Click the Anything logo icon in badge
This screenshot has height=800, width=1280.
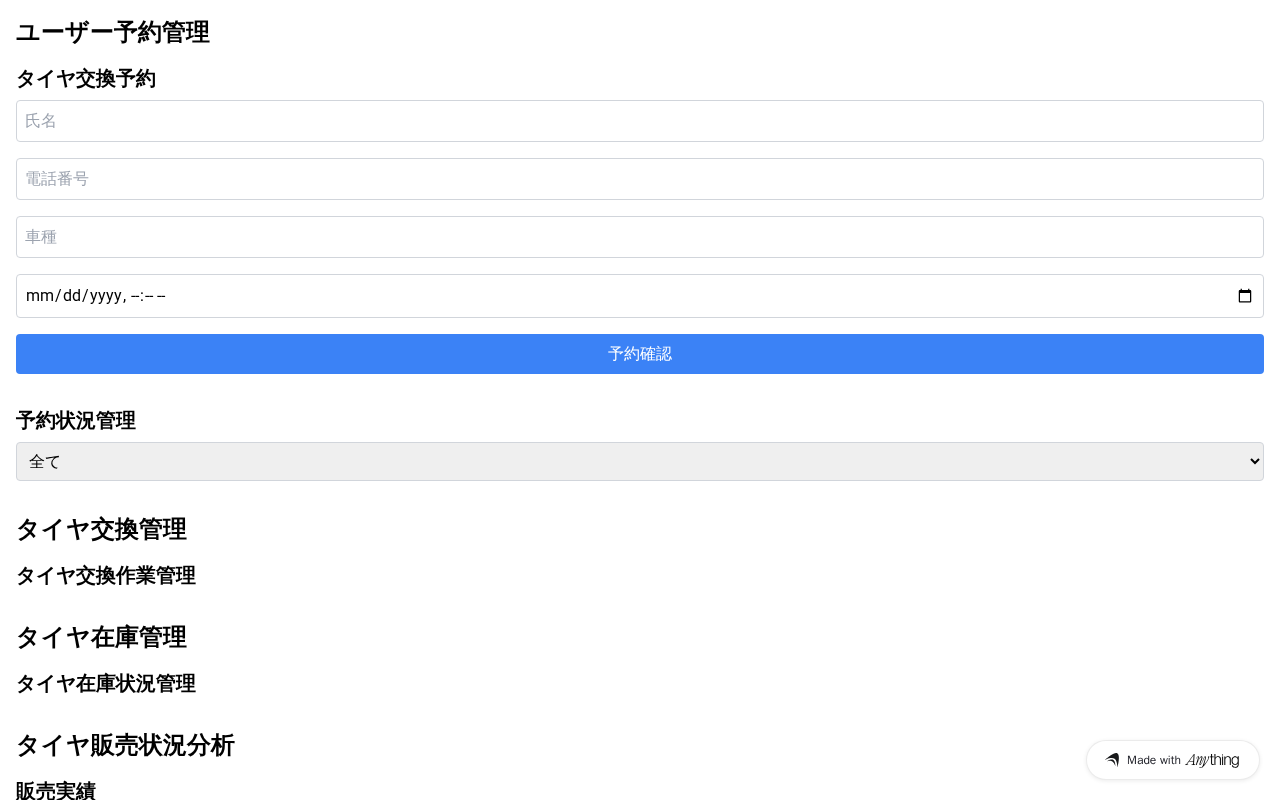(1112, 760)
